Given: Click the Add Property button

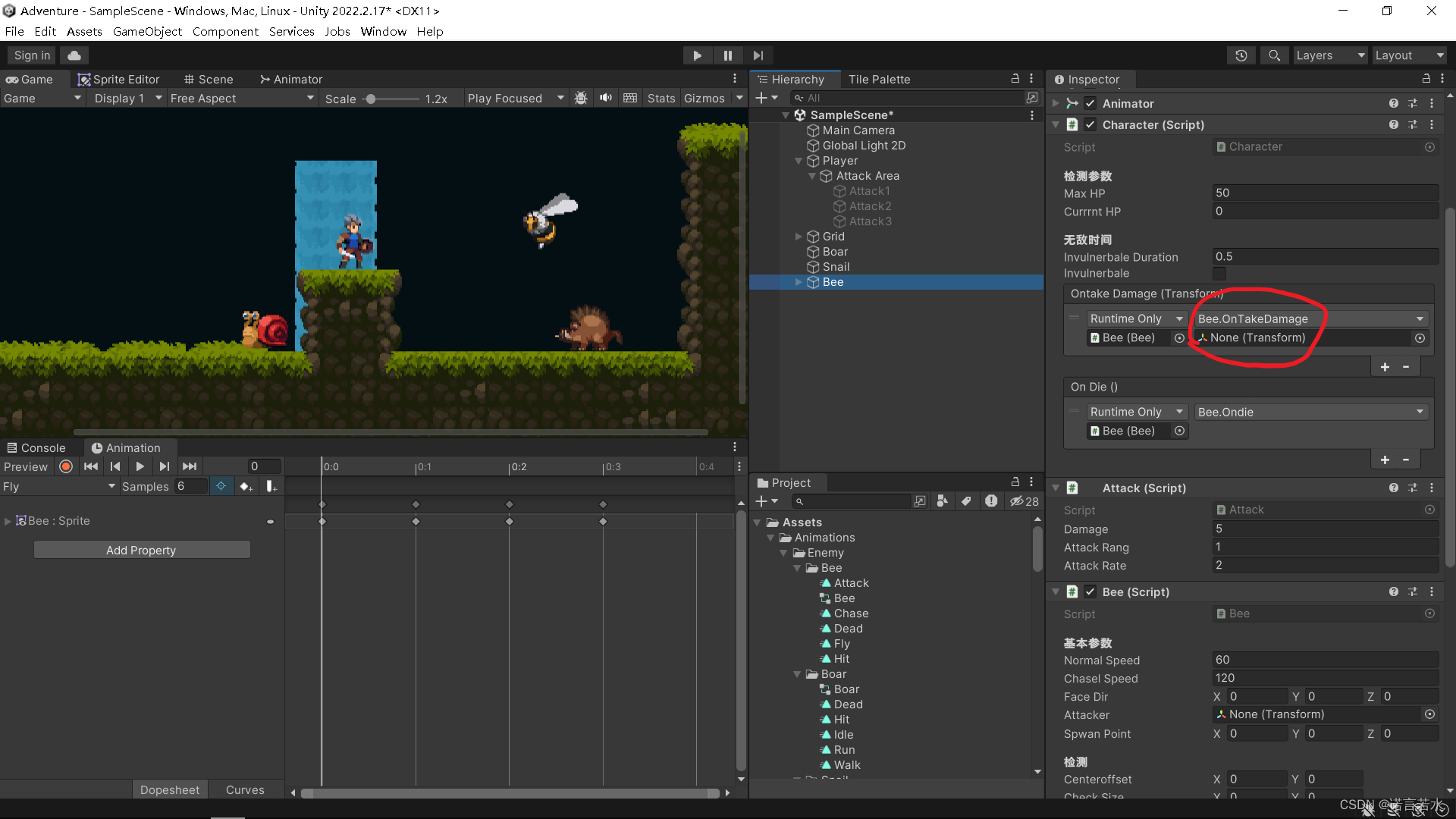Looking at the screenshot, I should click(141, 550).
